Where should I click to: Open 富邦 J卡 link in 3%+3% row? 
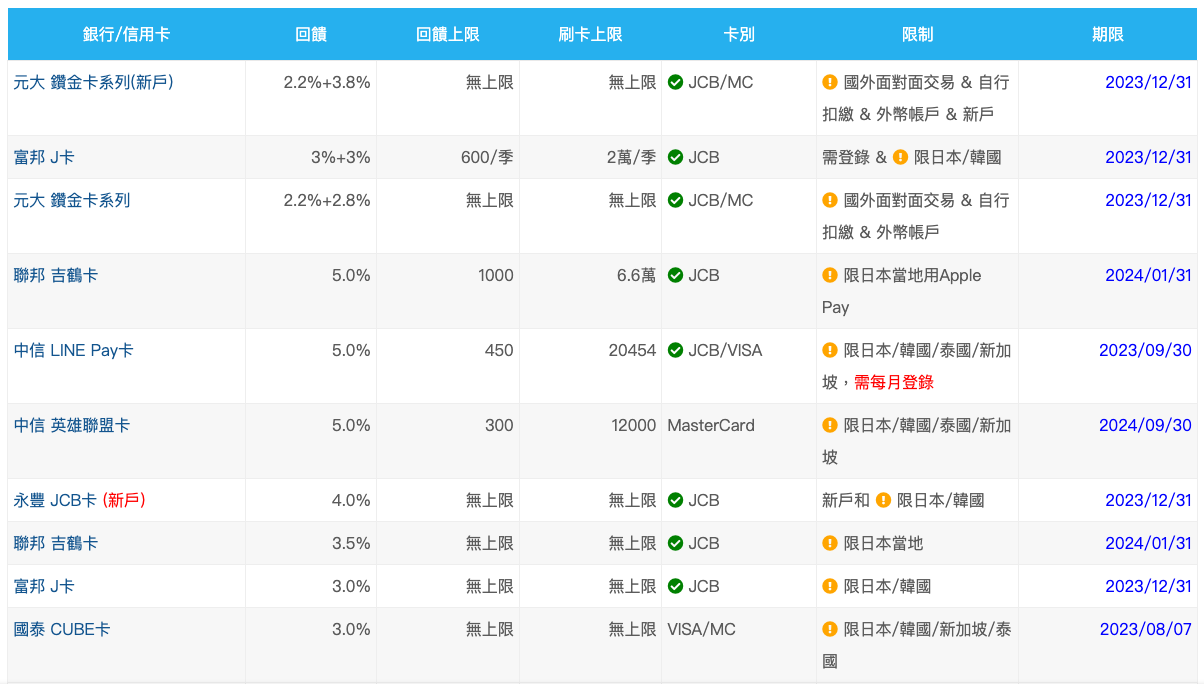pyautogui.click(x=44, y=157)
